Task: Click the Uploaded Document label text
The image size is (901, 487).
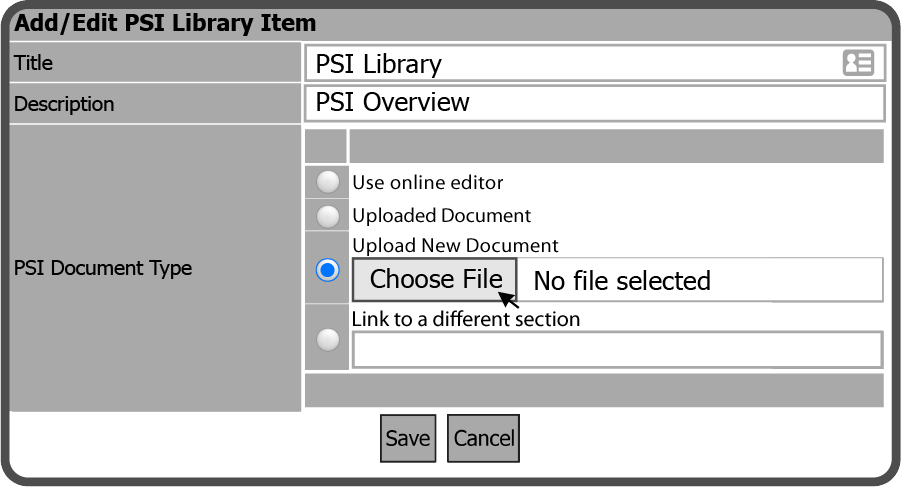Action: [x=442, y=215]
